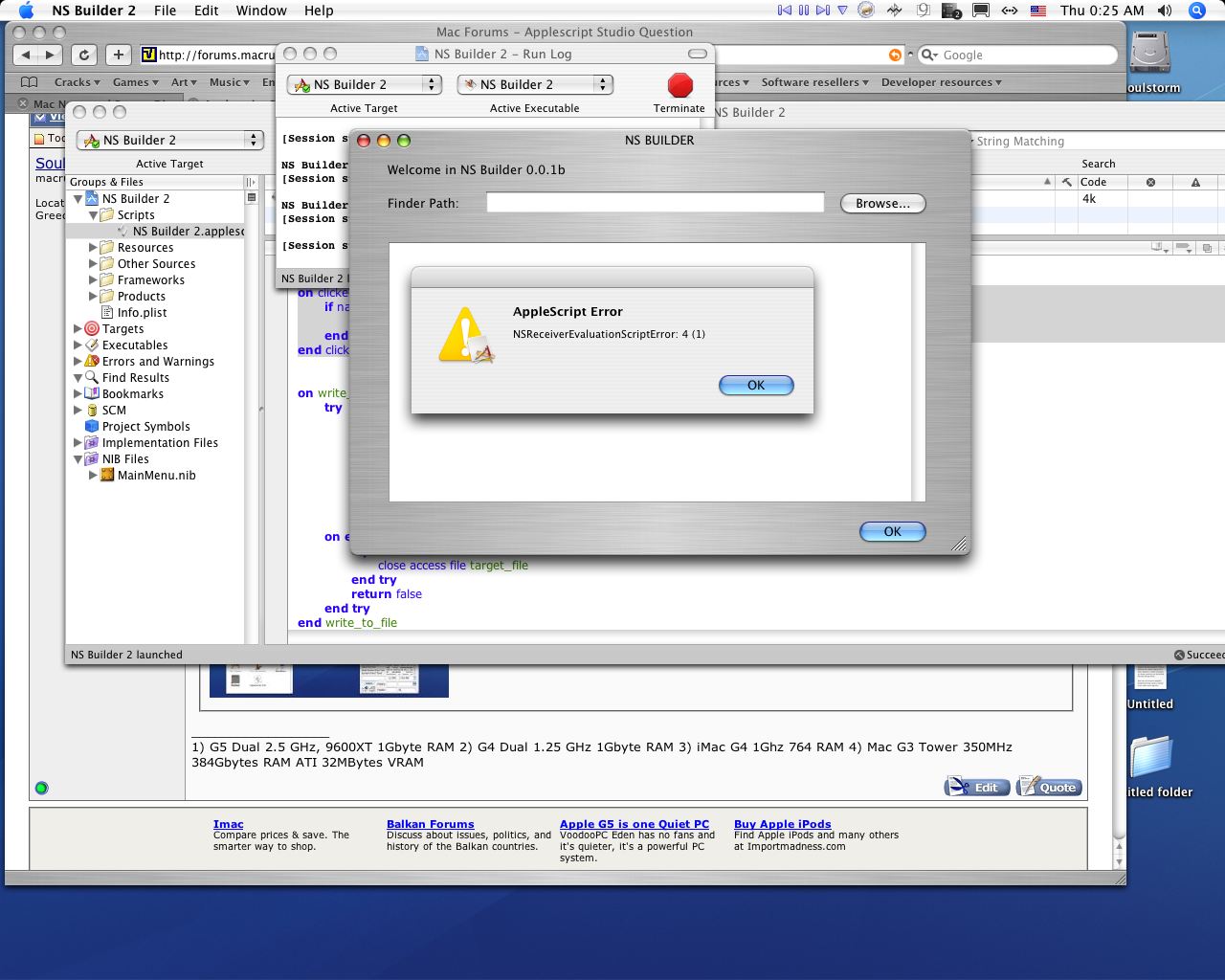The image size is (1225, 980).
Task: Collapse the NIB Files group
Action: 78,459
